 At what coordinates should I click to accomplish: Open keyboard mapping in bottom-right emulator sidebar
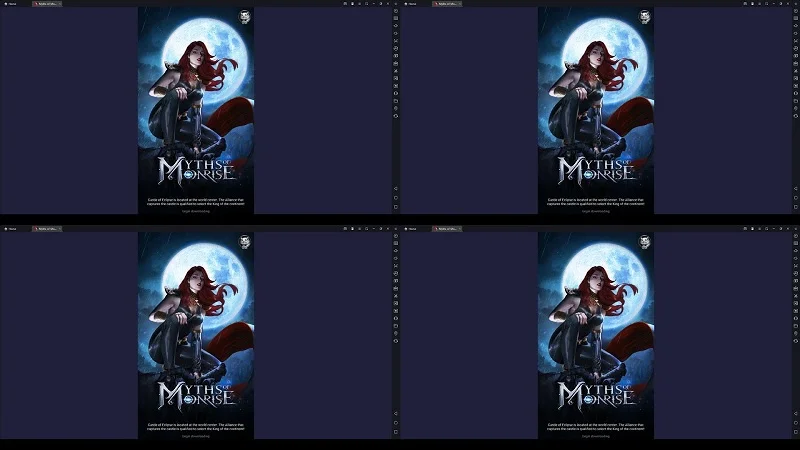coord(796,243)
